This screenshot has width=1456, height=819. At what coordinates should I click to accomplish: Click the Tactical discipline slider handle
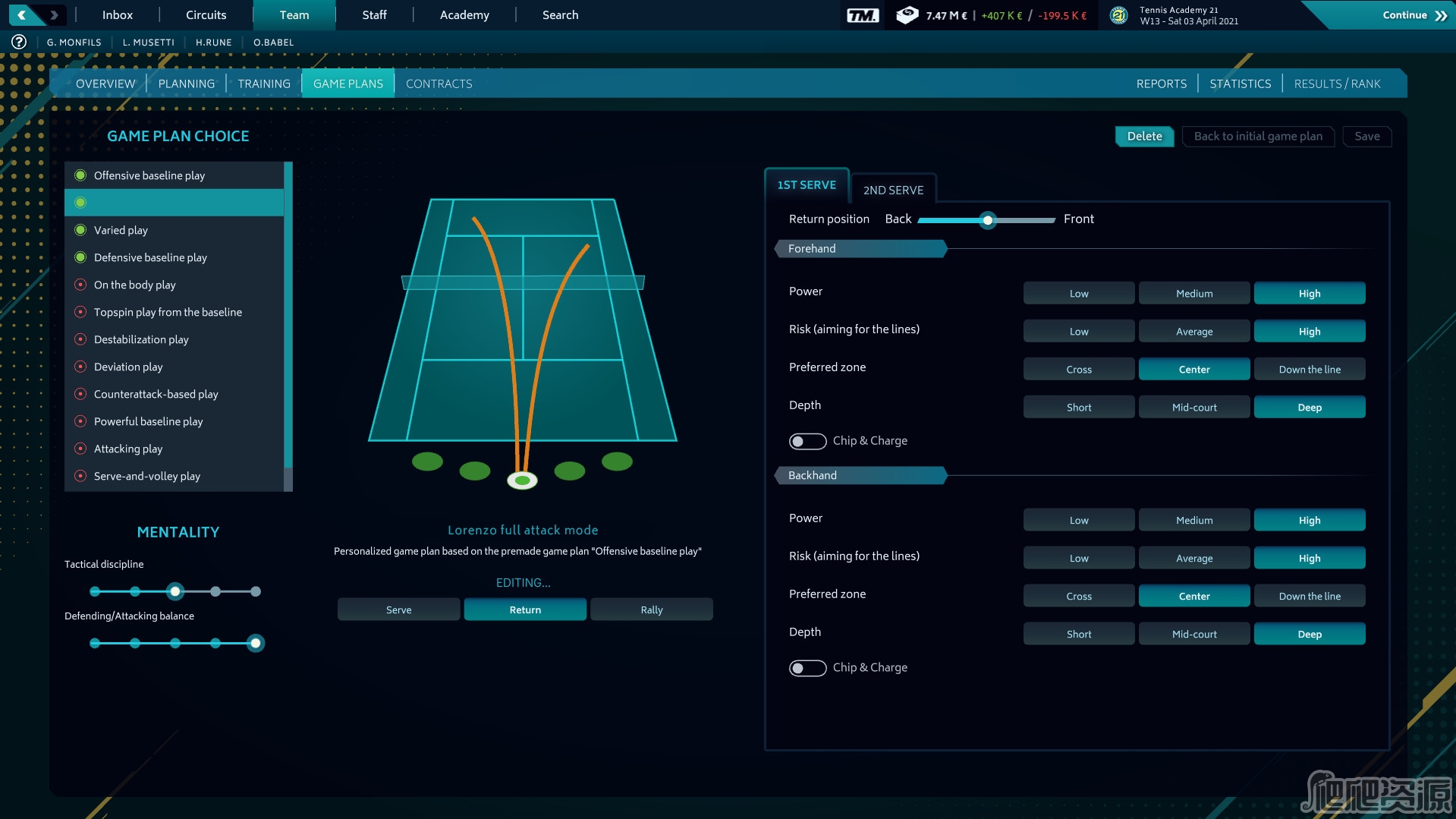(x=175, y=591)
